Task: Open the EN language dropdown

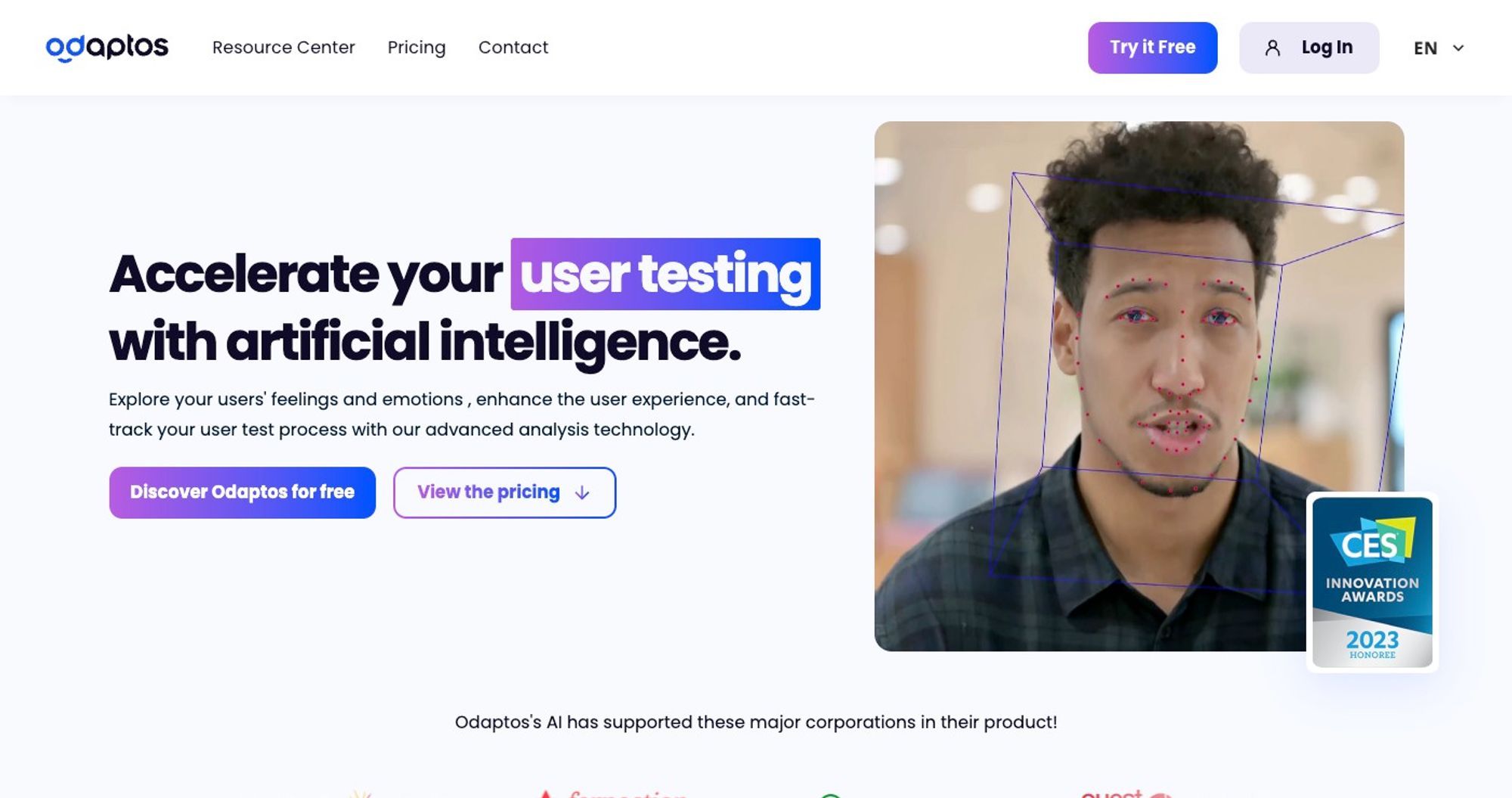Action: [1439, 48]
